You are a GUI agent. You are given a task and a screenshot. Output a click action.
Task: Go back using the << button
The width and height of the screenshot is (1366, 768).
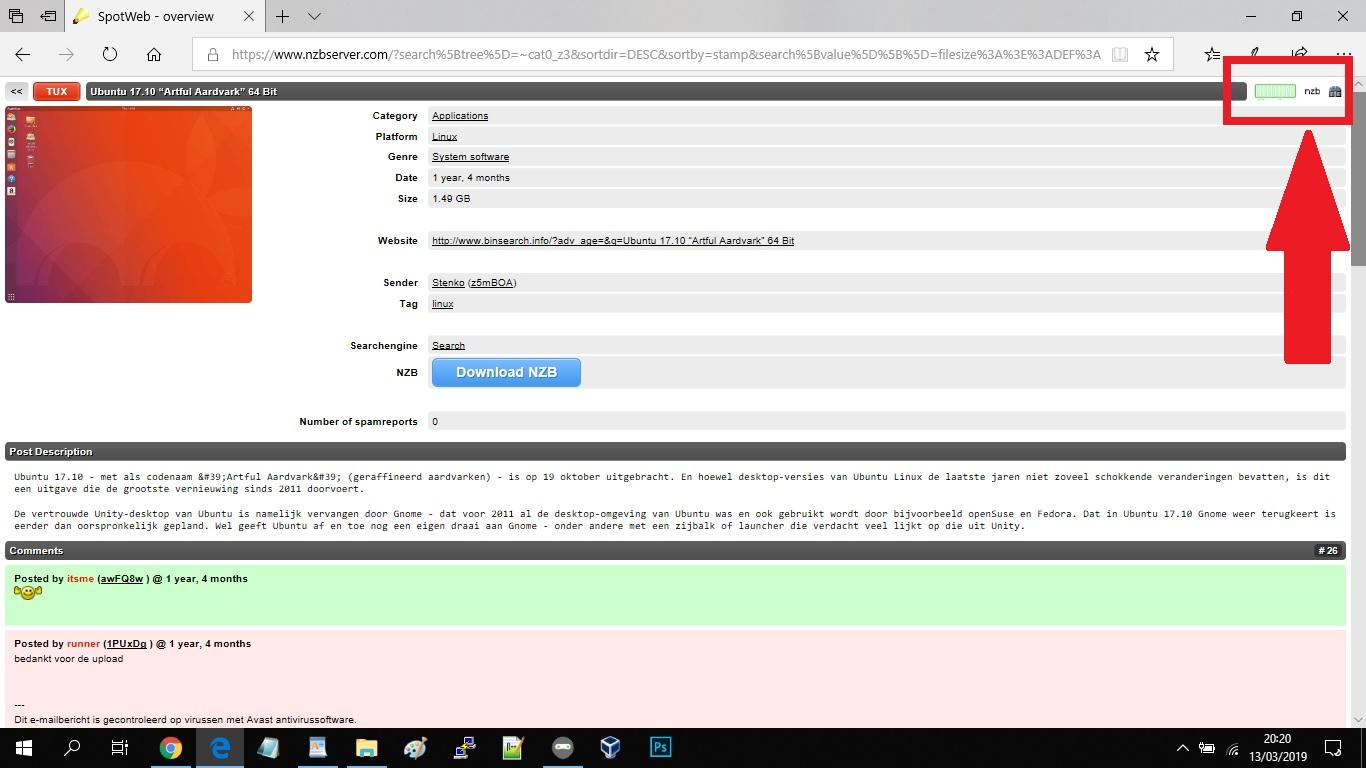(17, 91)
